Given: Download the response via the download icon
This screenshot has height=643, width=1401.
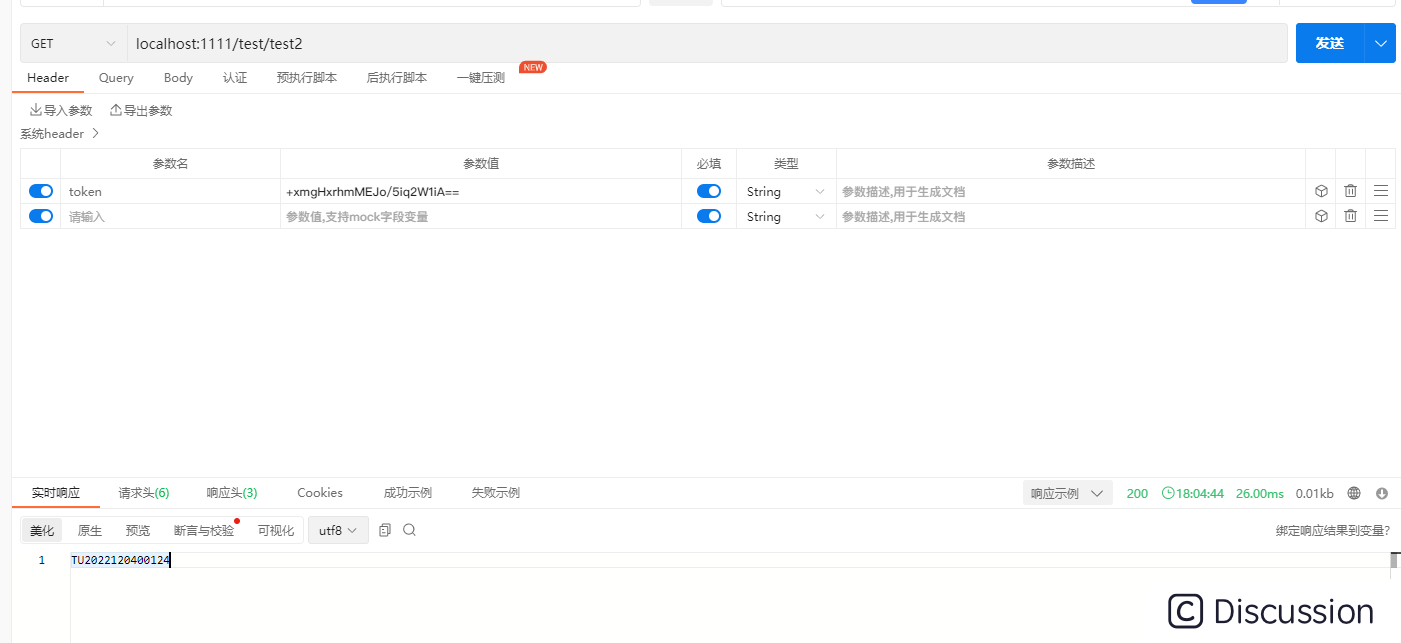Looking at the screenshot, I should point(1381,492).
